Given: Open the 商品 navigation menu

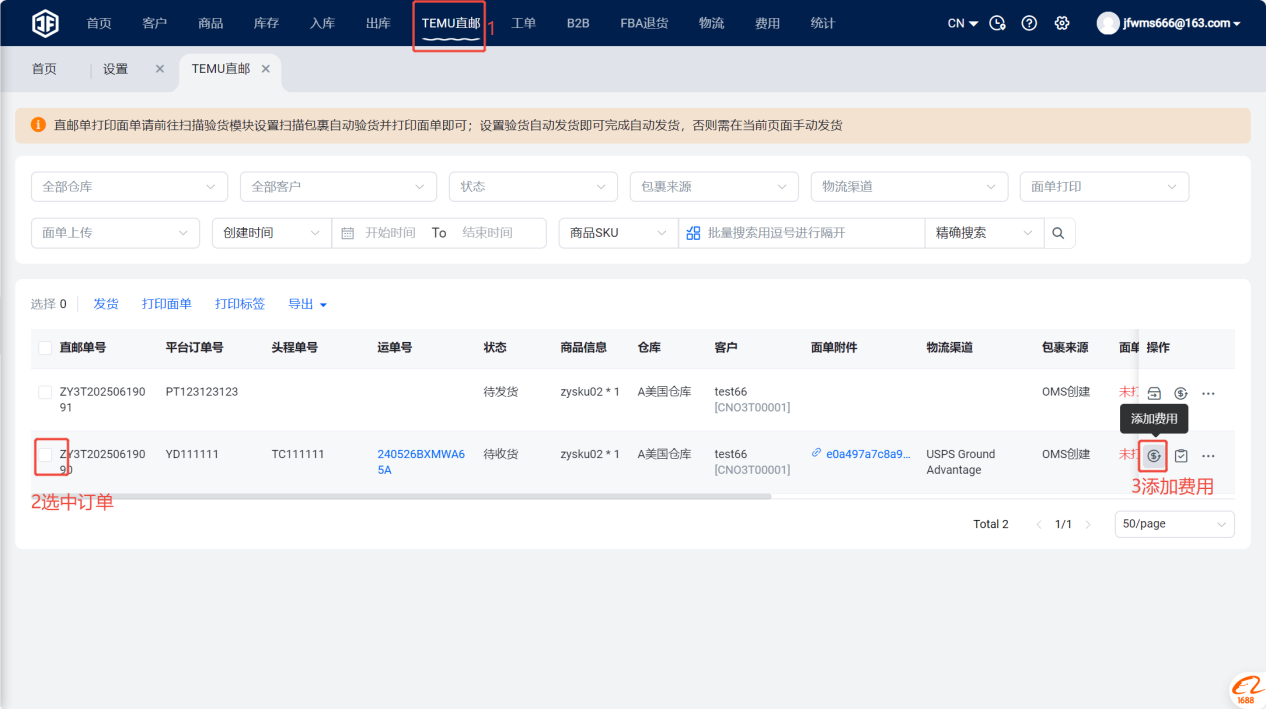Looking at the screenshot, I should click(211, 23).
